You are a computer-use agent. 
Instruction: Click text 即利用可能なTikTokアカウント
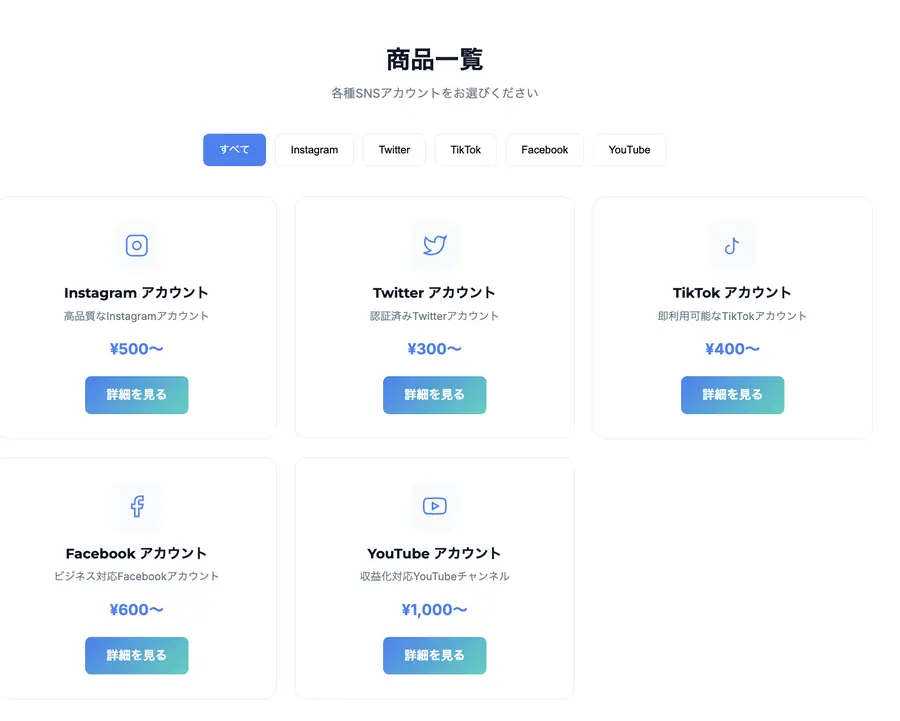[x=732, y=316]
